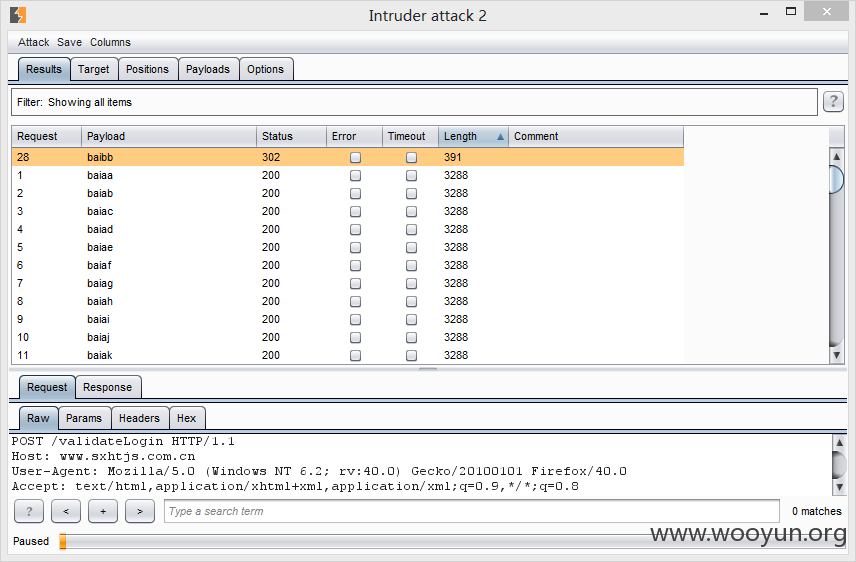The height and width of the screenshot is (562, 856).
Task: Open the Attack menu
Action: [33, 42]
